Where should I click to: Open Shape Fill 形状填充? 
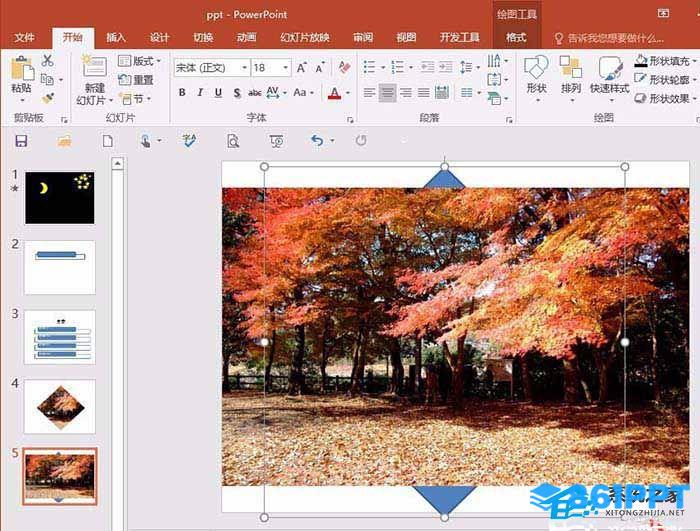[665, 61]
